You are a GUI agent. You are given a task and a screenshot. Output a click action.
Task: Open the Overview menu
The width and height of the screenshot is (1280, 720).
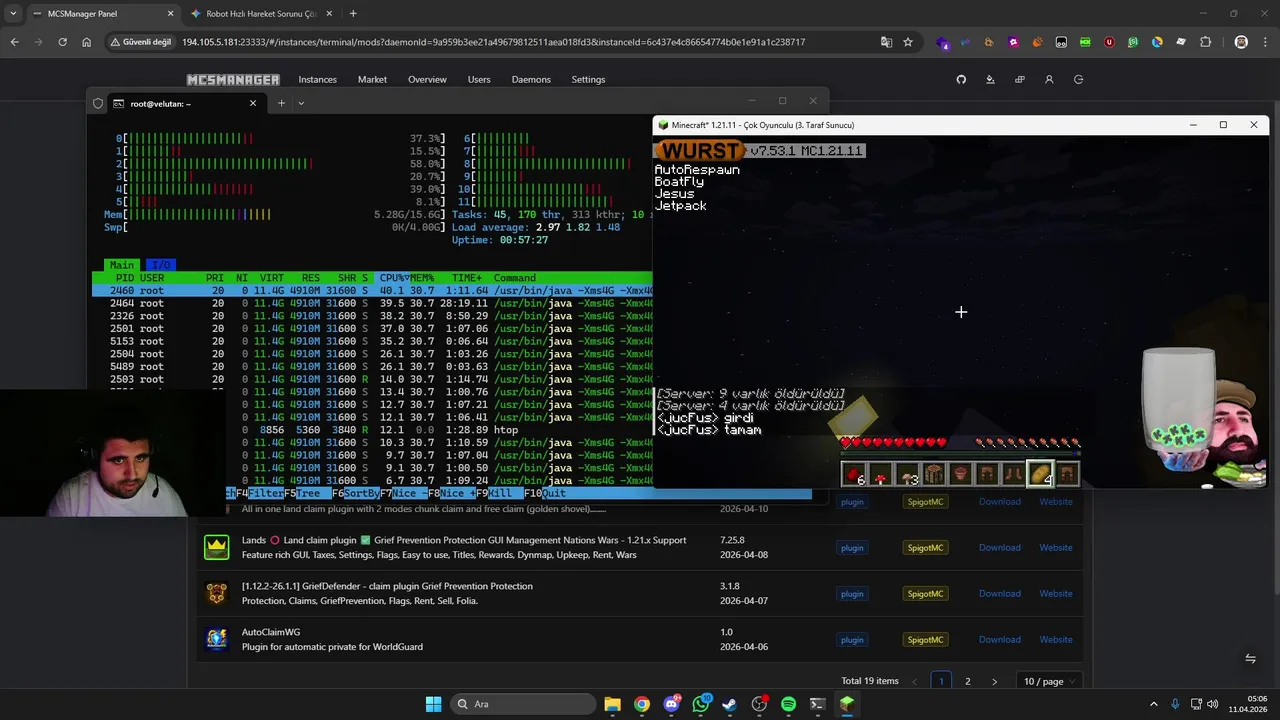click(x=427, y=79)
